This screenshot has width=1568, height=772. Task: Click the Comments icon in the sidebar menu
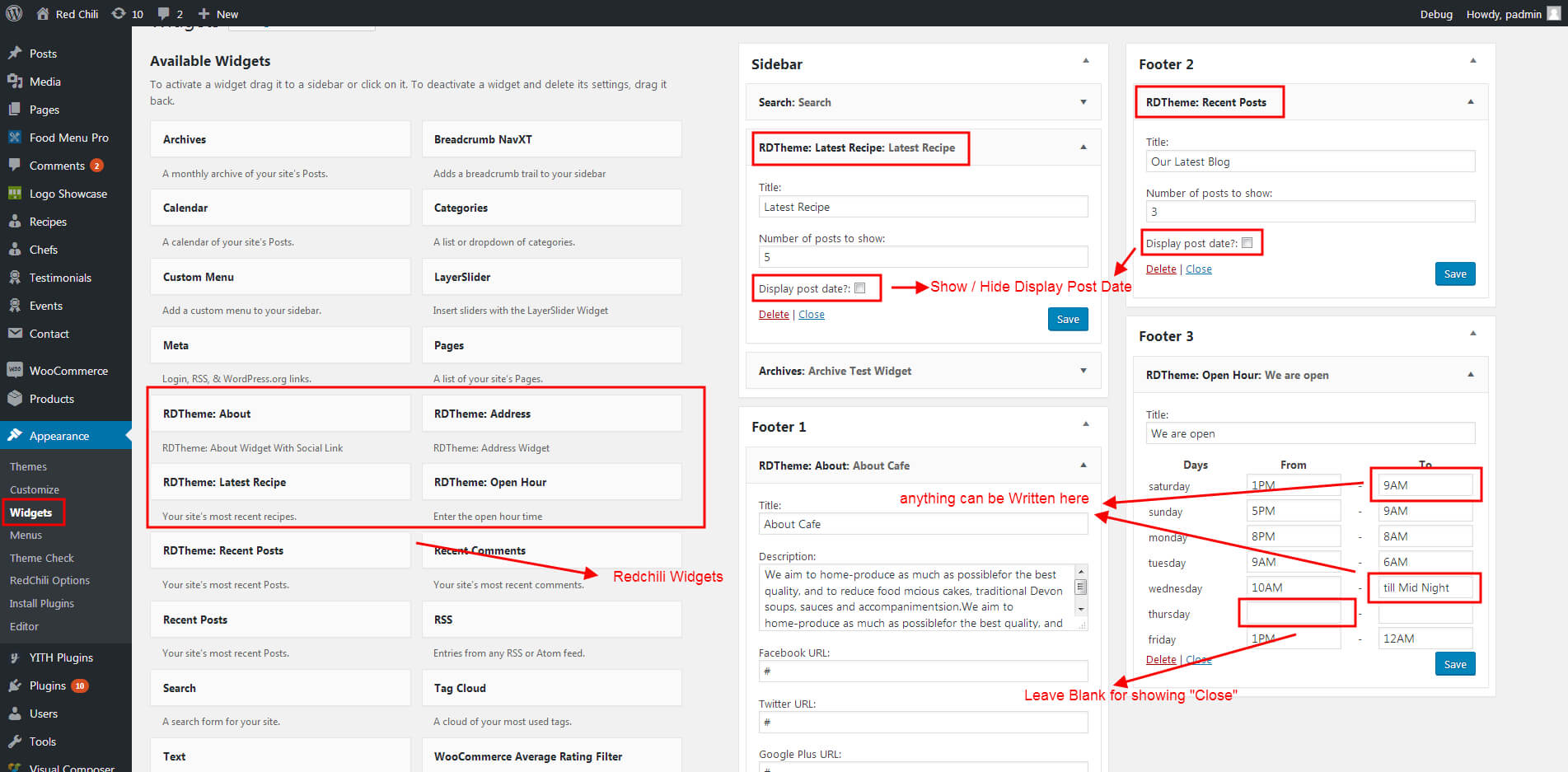pos(15,166)
